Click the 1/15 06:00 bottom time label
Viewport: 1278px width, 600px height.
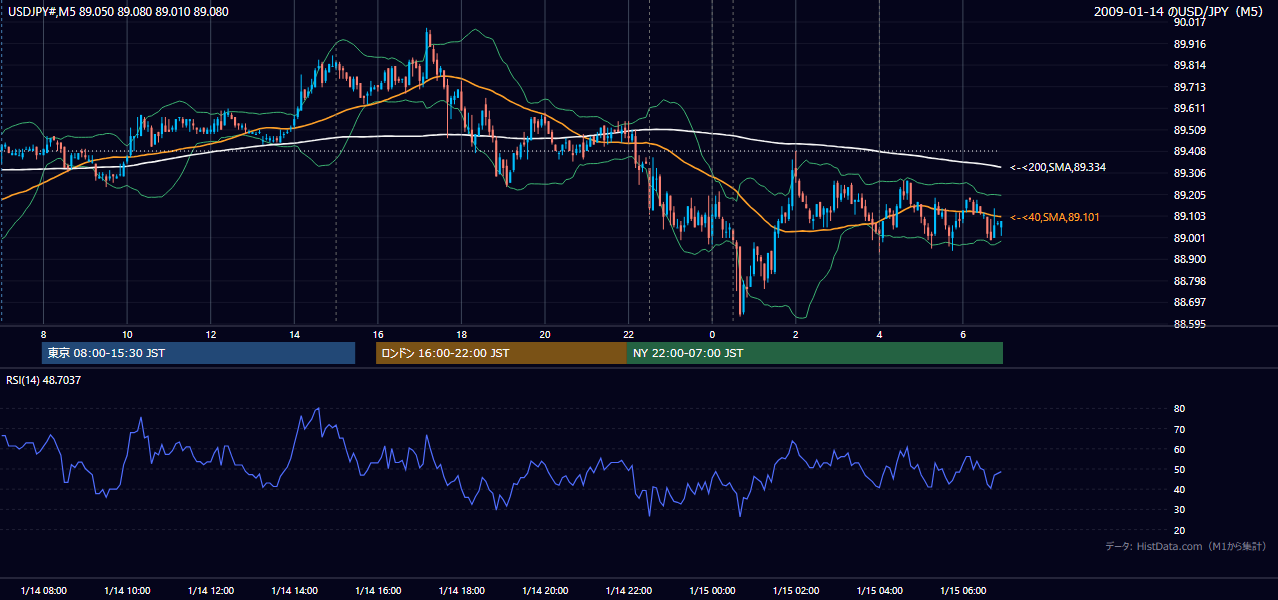point(962,591)
